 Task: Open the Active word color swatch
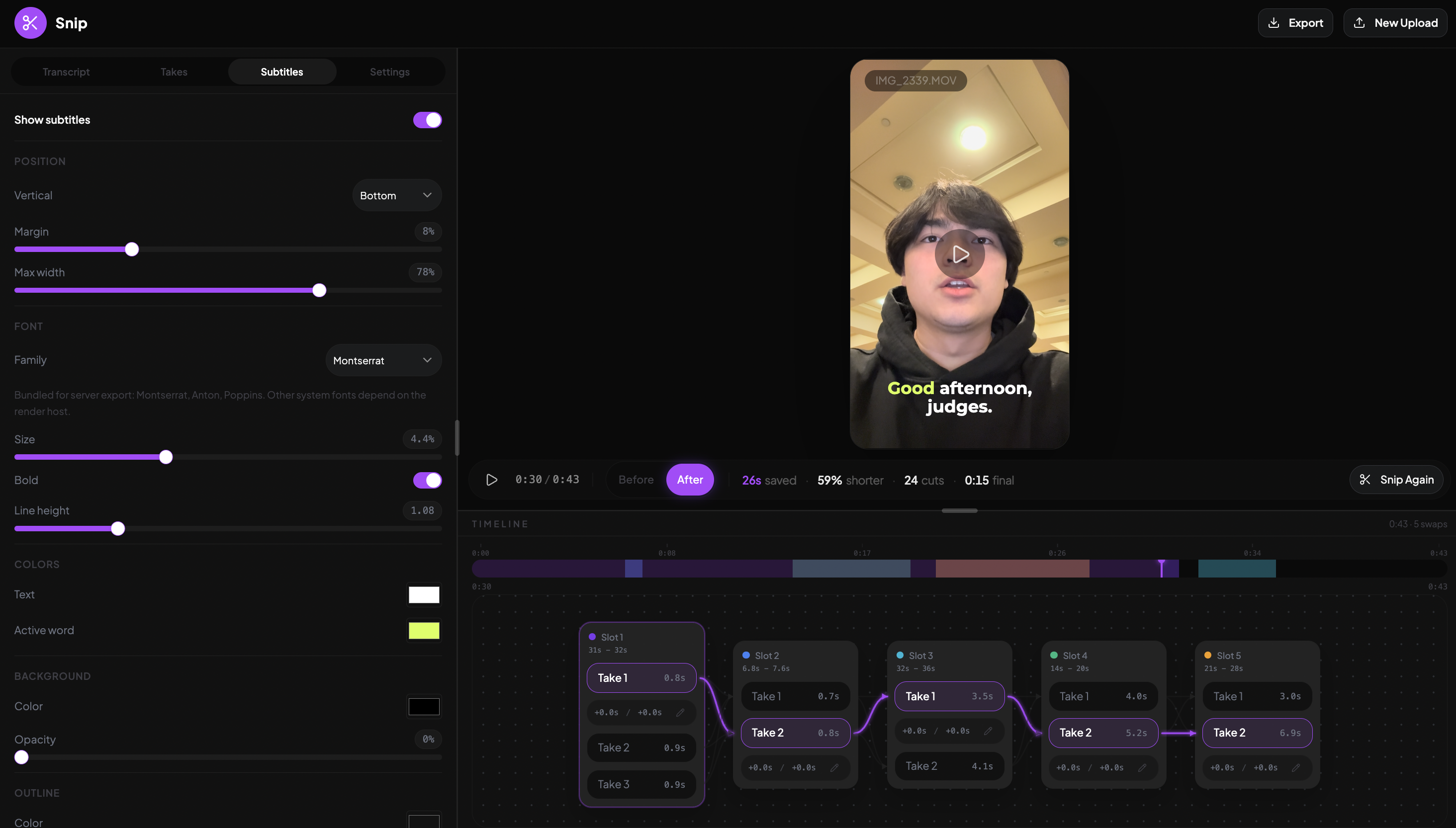[423, 630]
